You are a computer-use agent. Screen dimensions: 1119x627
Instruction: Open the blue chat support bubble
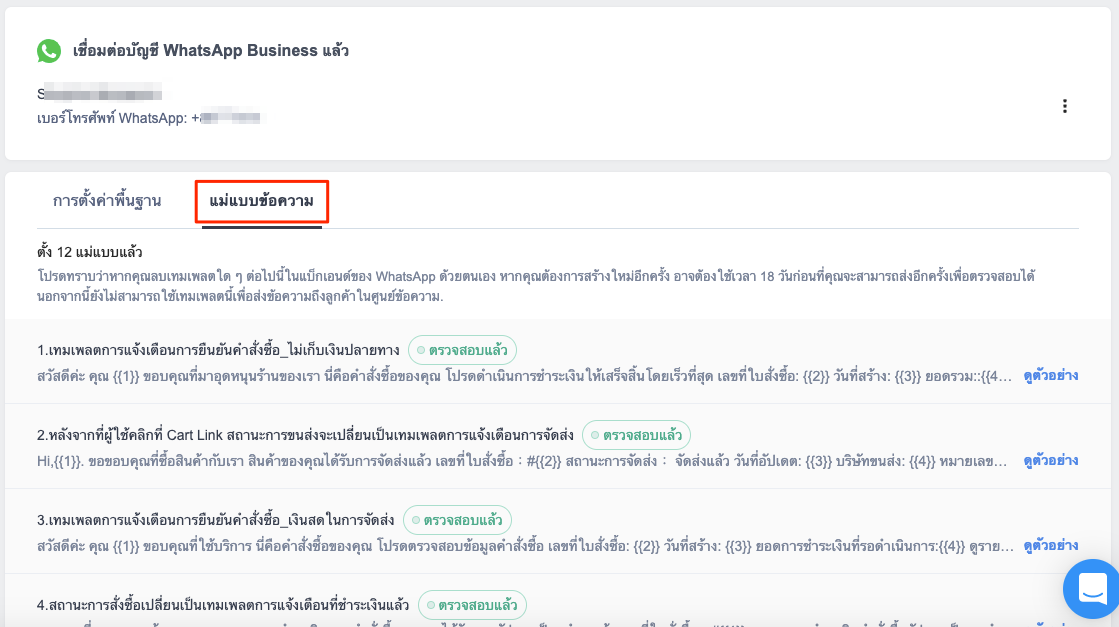click(1091, 588)
